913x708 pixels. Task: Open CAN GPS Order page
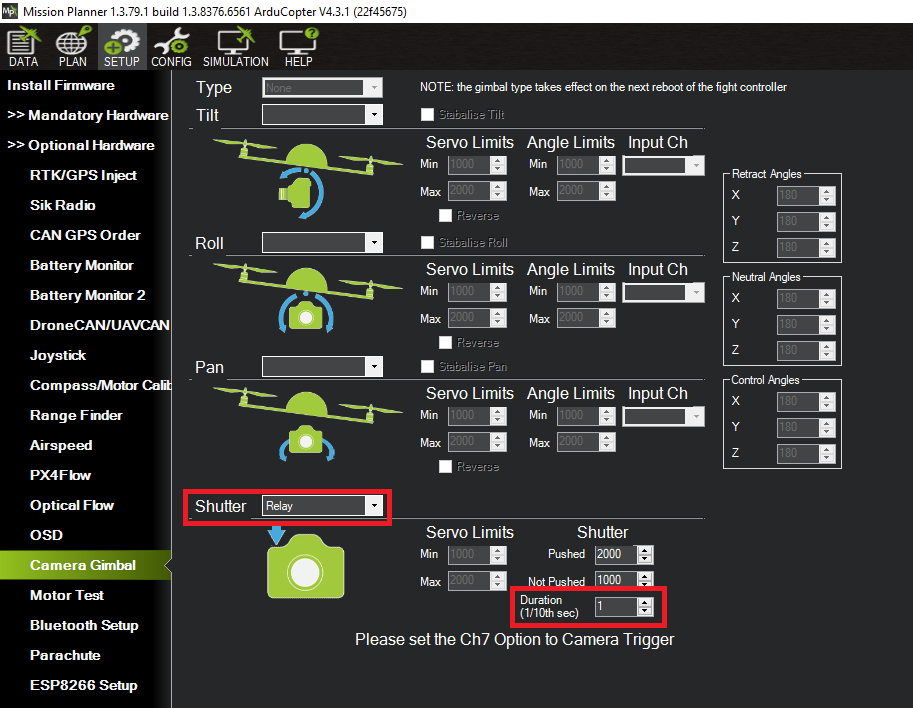click(85, 235)
